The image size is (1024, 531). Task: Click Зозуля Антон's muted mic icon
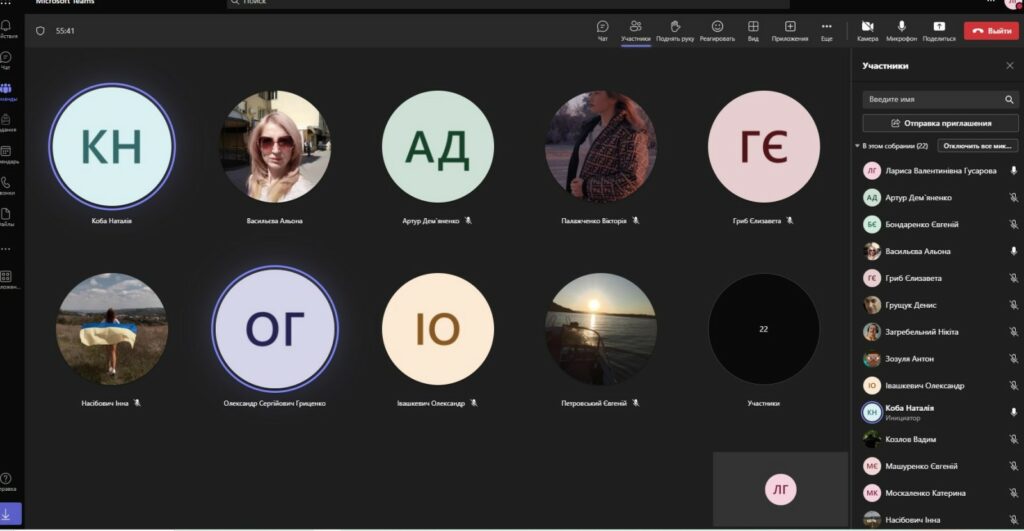click(x=1014, y=359)
